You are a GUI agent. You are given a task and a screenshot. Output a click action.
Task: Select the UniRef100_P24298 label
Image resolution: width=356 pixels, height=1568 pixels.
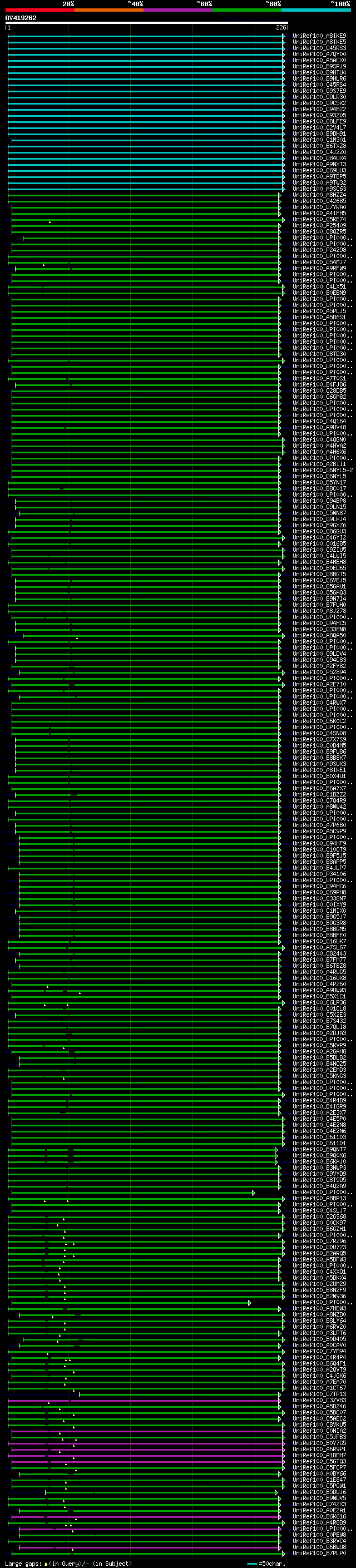coord(319,250)
